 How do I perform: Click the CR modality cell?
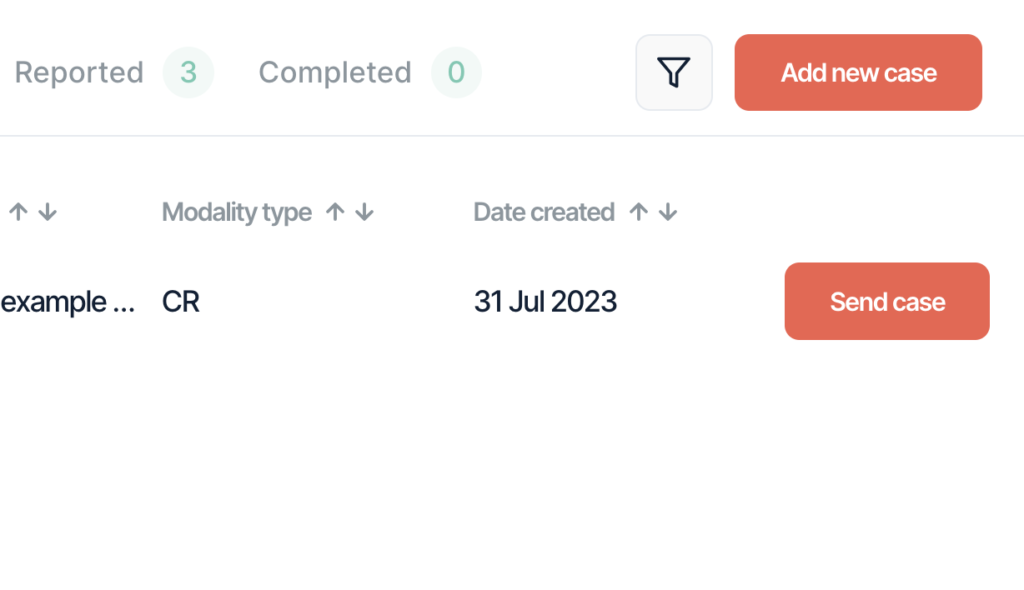(181, 302)
